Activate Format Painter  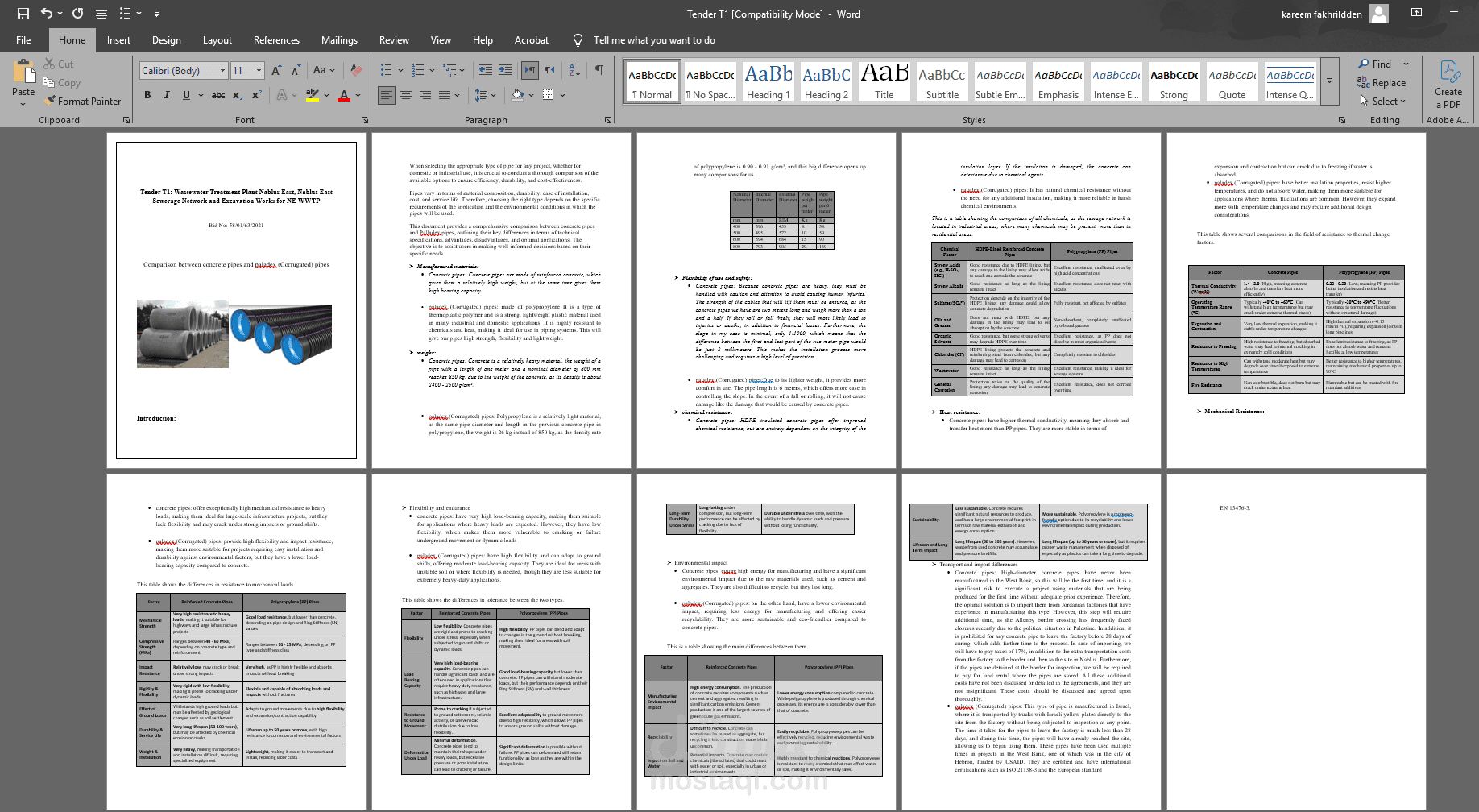(83, 101)
